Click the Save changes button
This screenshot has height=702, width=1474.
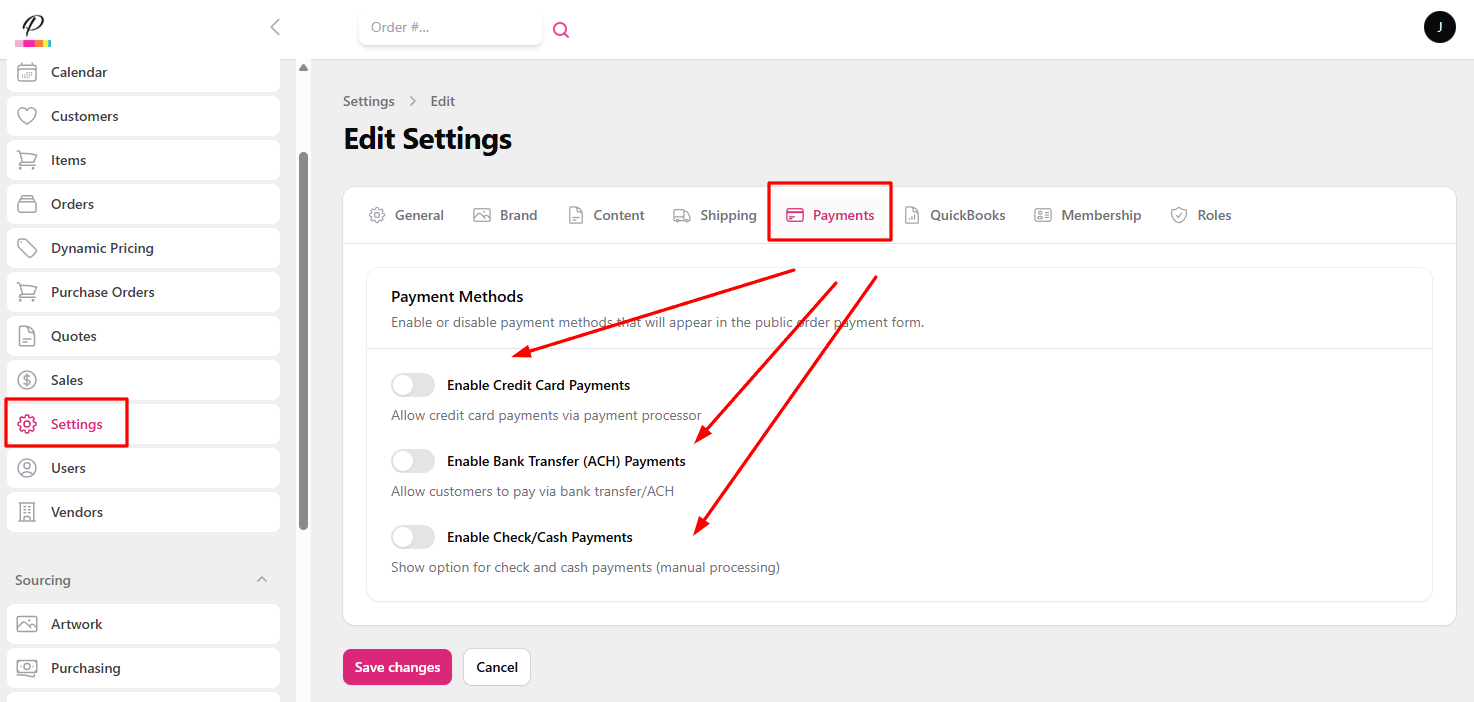(x=397, y=666)
